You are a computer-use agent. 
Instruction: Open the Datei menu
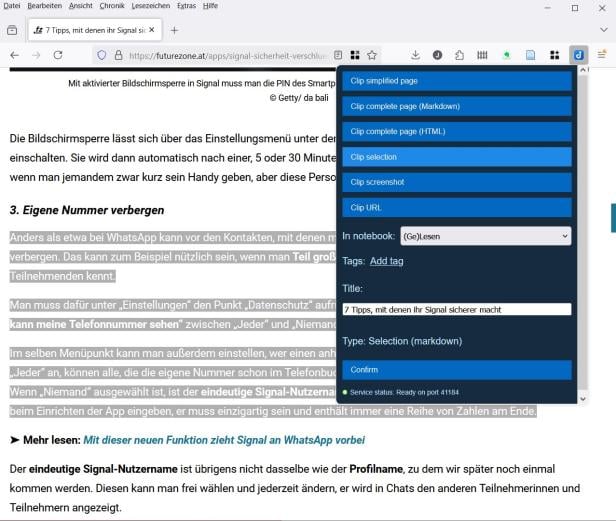[x=12, y=6]
